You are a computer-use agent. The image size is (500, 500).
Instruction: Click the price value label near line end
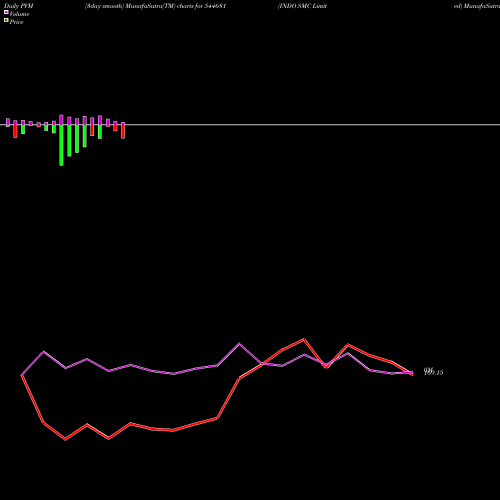tap(433, 372)
